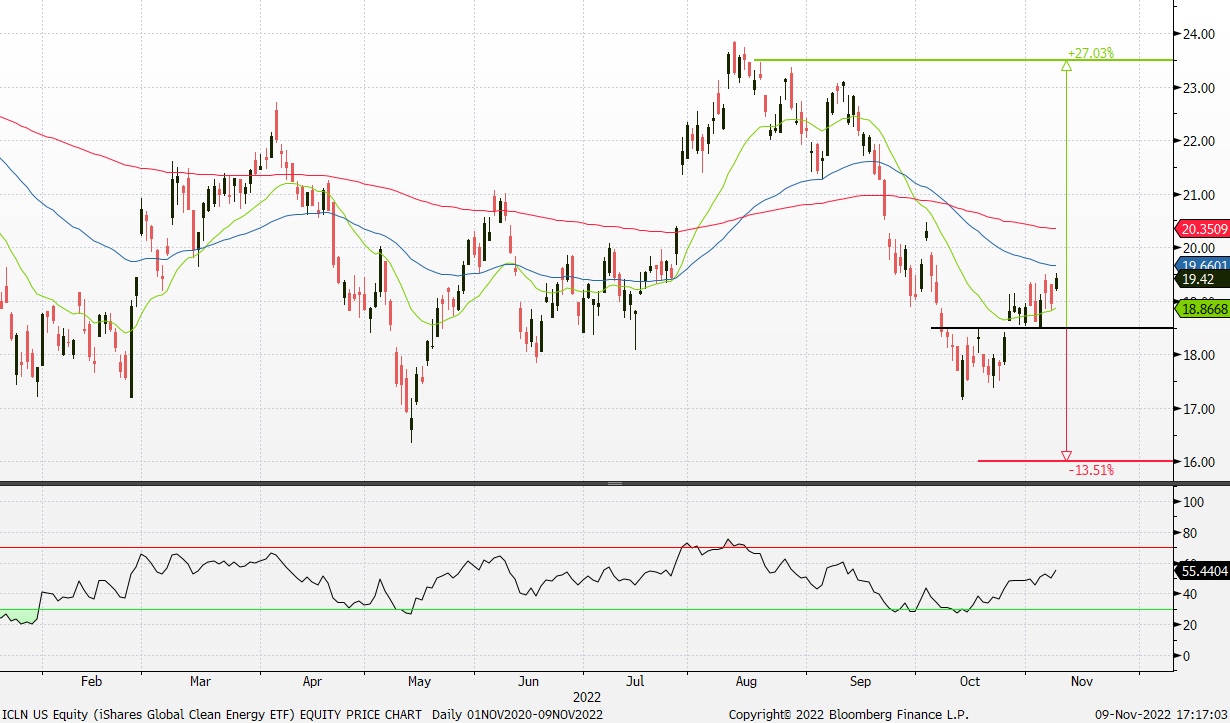
Task: Click the Apr month label
Action: click(x=312, y=682)
